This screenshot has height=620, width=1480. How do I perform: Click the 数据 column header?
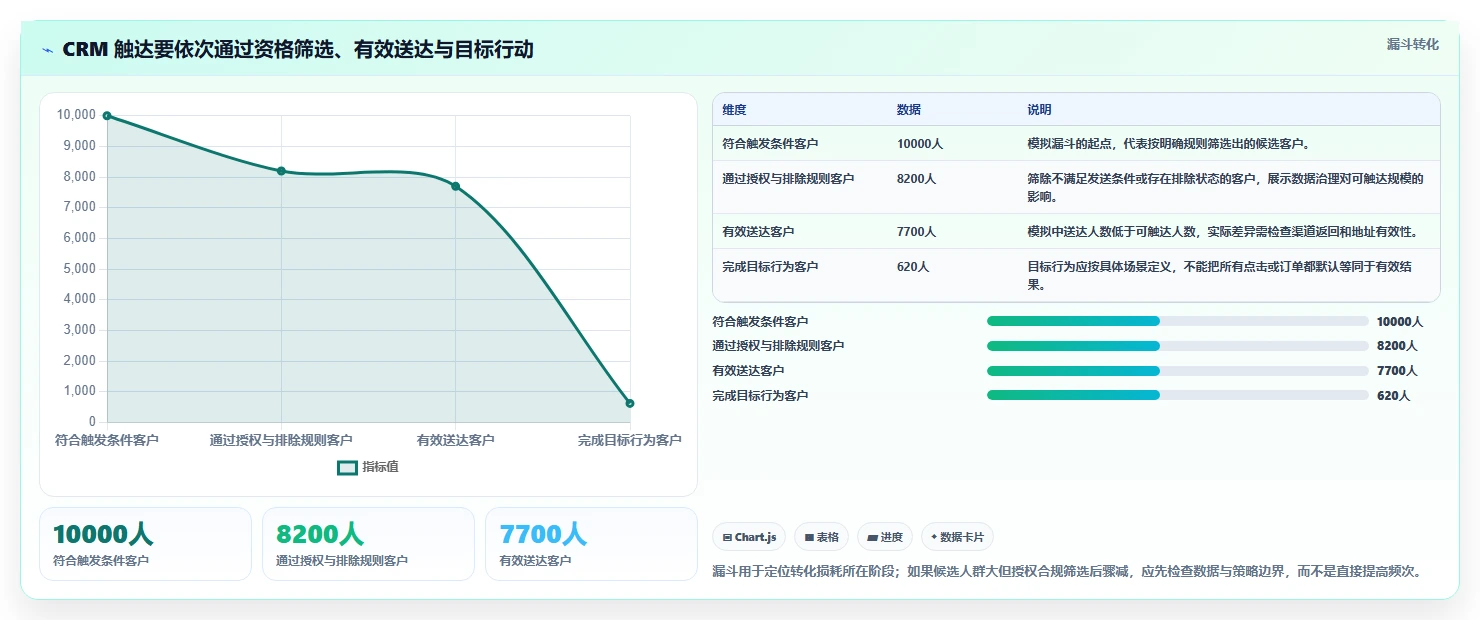(909, 110)
